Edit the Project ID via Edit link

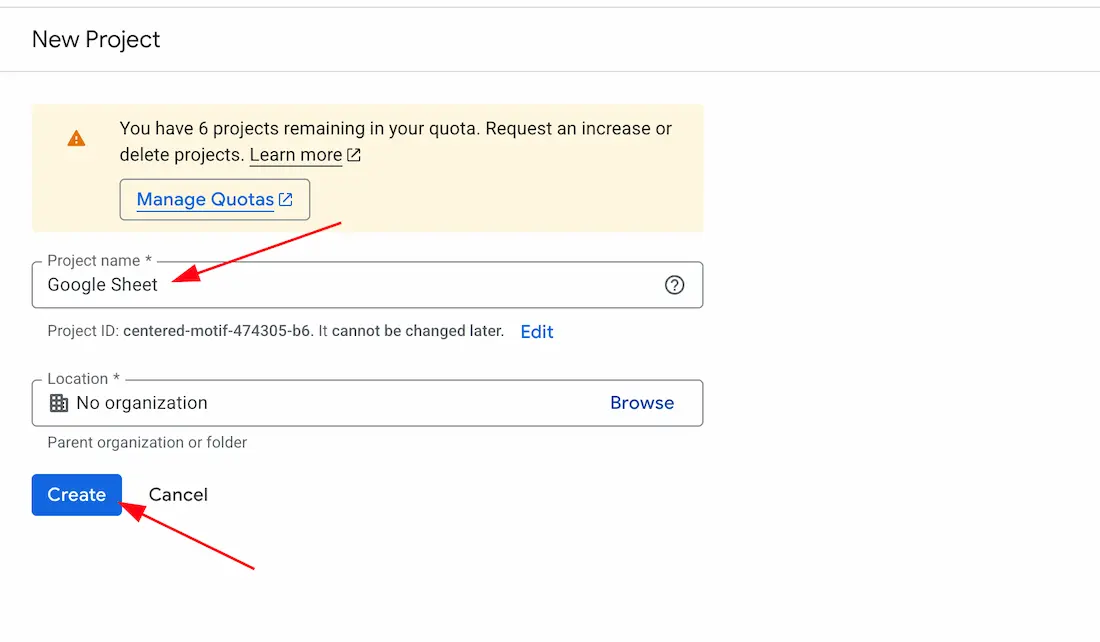point(537,332)
